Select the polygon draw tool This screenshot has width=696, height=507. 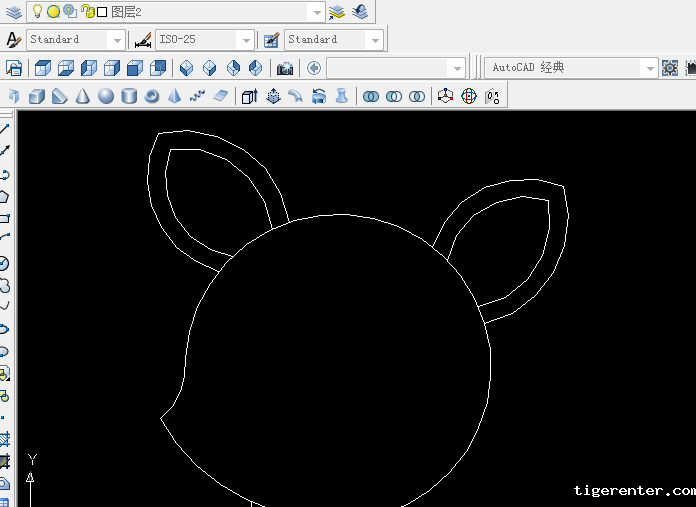point(5,196)
